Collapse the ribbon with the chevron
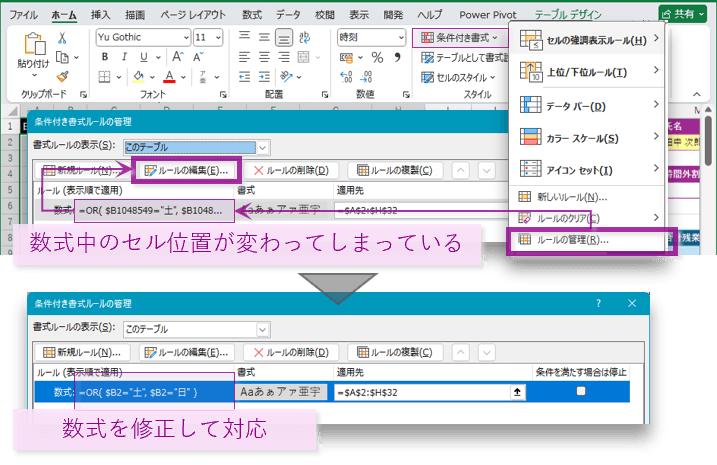Viewport: 717px width, 465px height. point(696,95)
